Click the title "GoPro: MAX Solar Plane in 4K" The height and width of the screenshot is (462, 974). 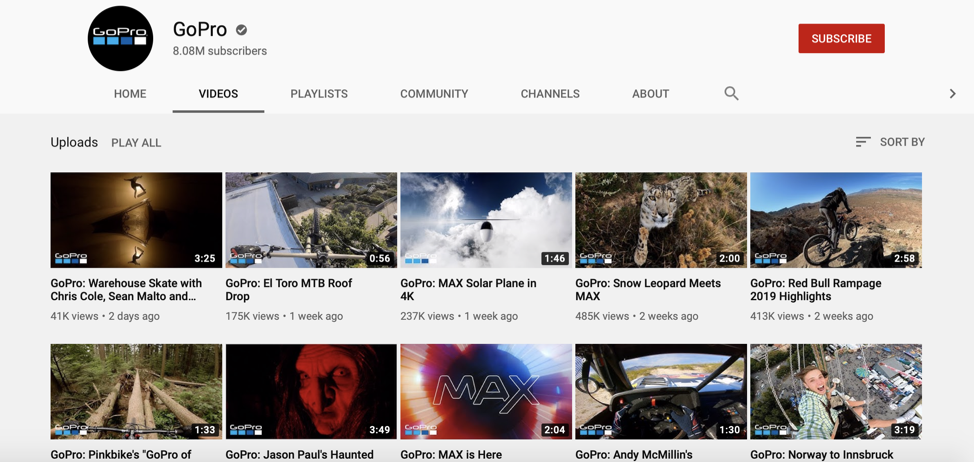tap(468, 289)
